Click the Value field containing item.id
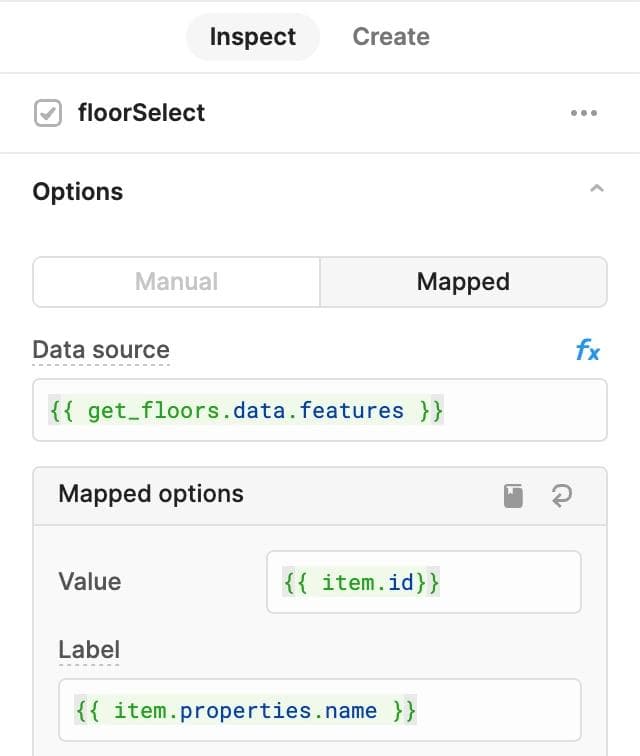This screenshot has width=640, height=756. coord(423,582)
